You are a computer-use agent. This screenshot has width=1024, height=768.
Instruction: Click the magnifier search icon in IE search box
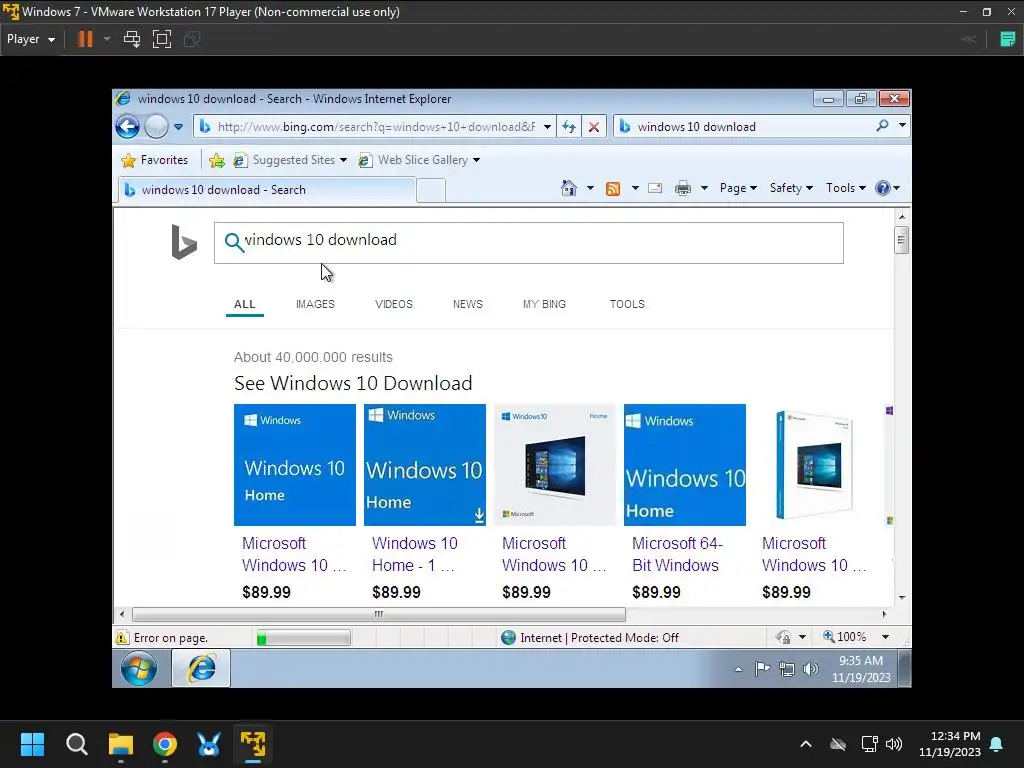coord(882,125)
